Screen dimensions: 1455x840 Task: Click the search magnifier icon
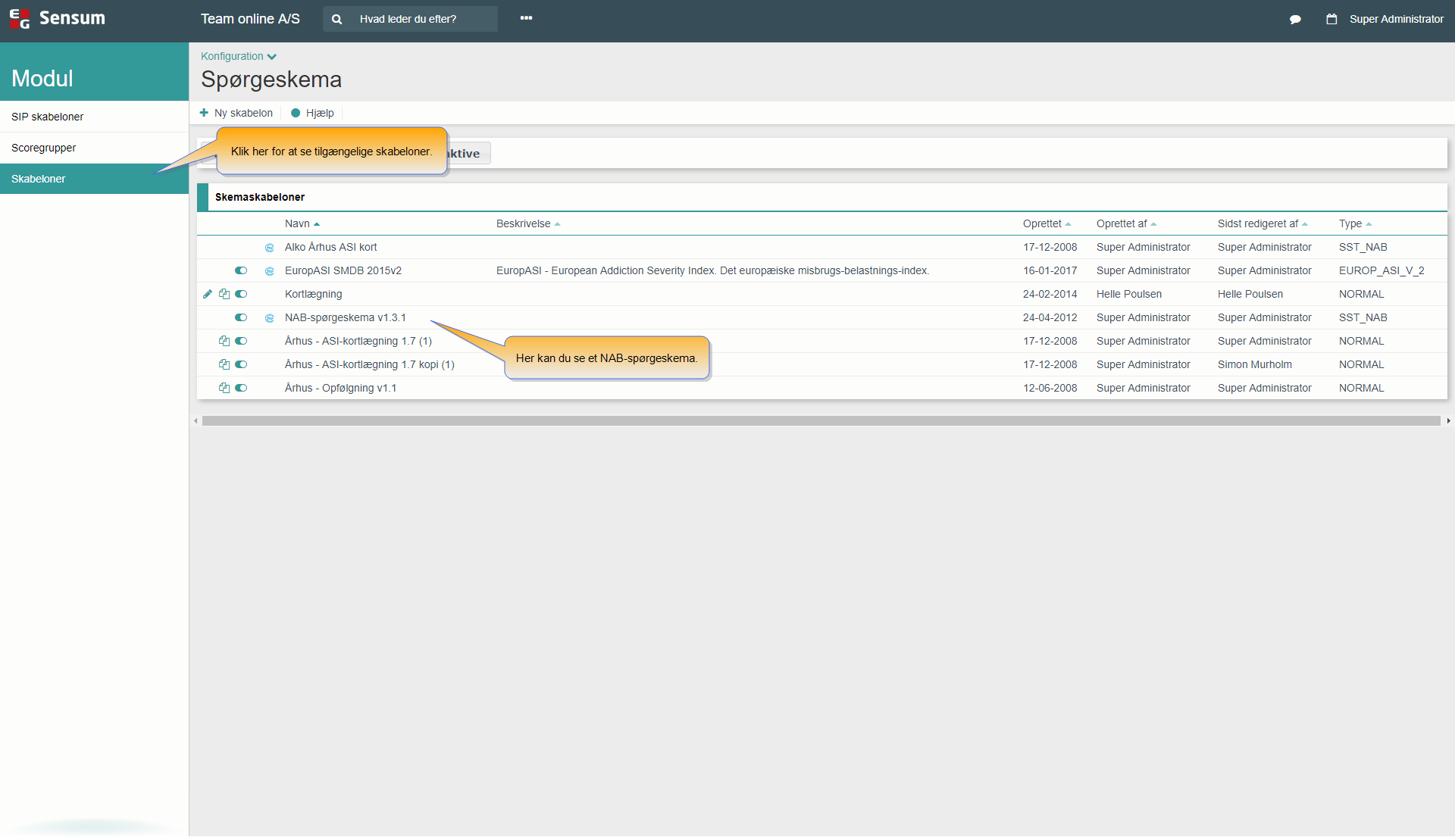point(337,19)
